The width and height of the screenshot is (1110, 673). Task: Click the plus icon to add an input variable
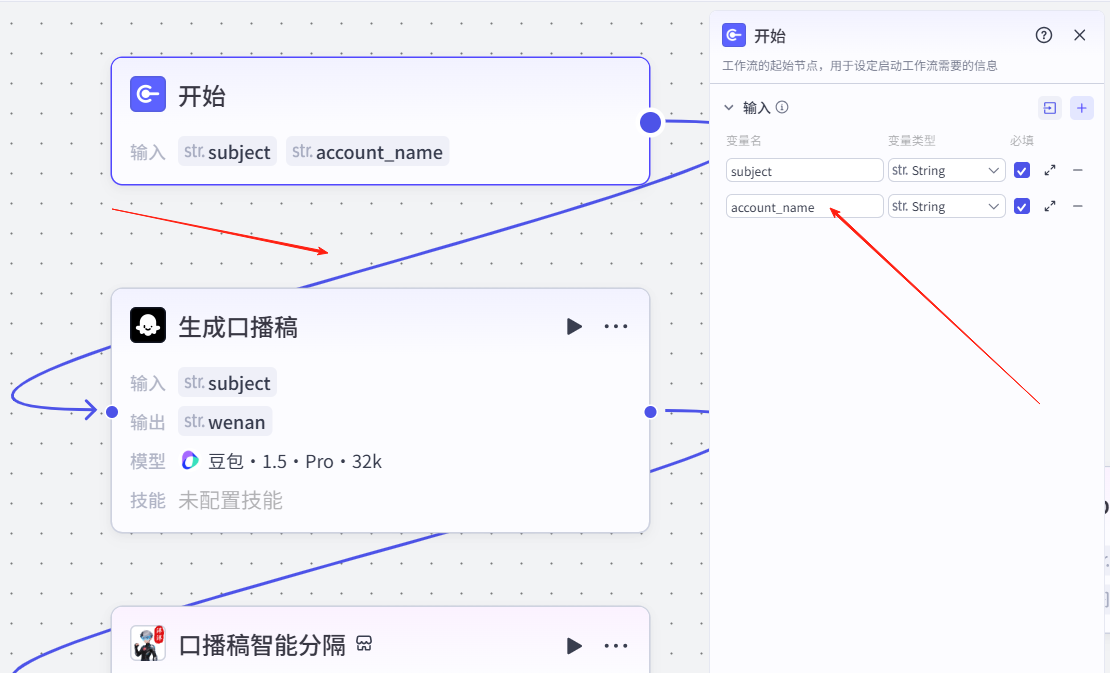click(1081, 108)
